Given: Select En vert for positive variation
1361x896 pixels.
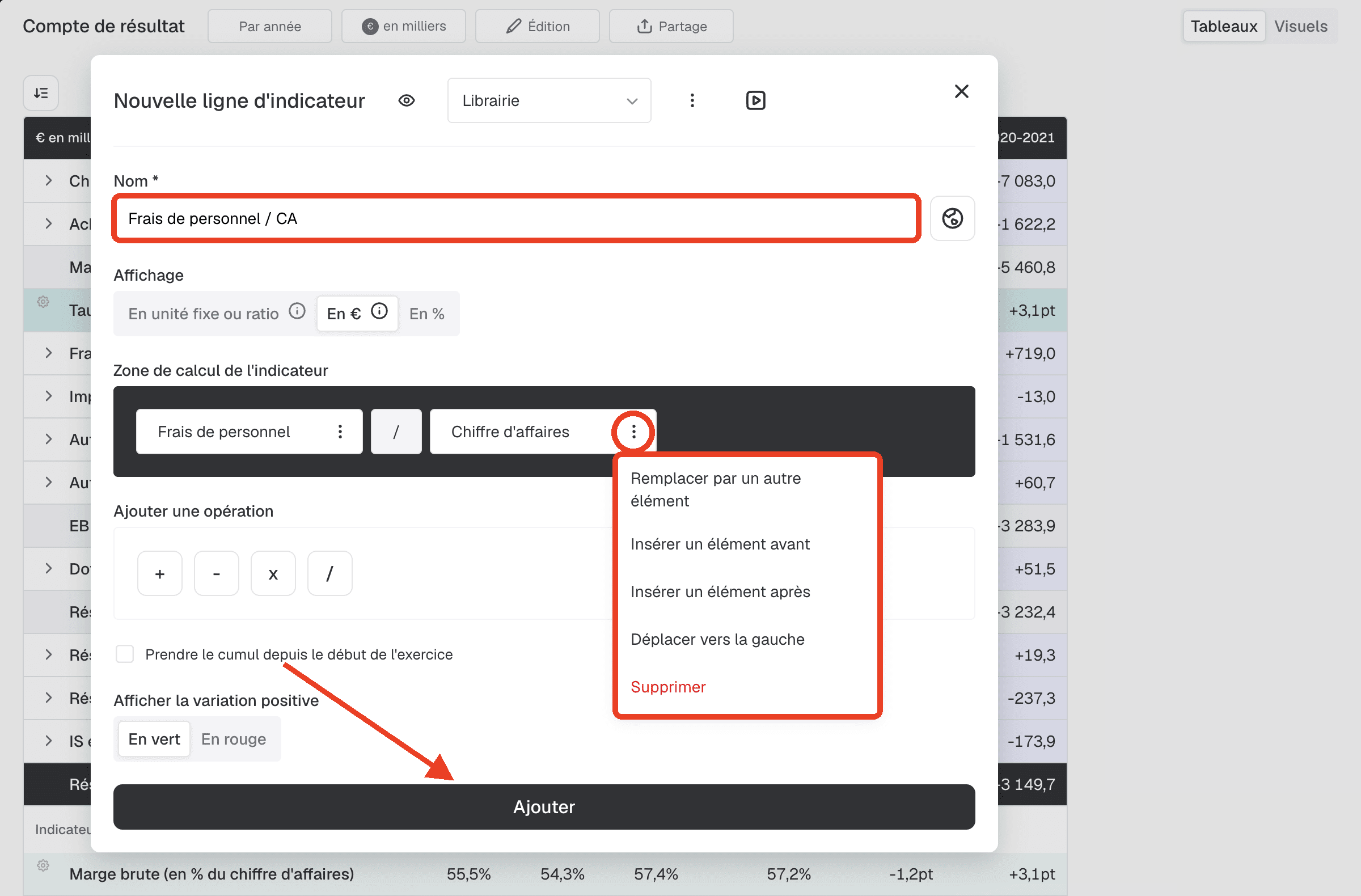Looking at the screenshot, I should click(154, 739).
